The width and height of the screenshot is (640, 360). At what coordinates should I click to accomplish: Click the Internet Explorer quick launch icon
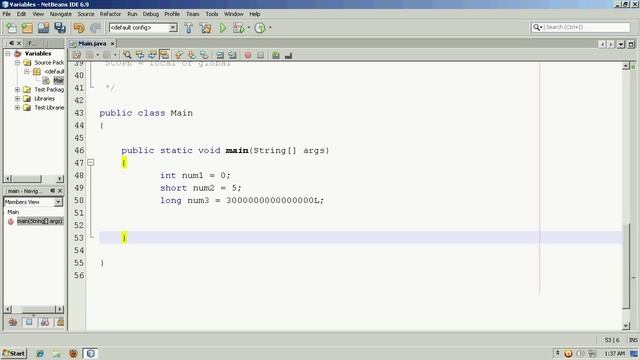click(x=40, y=353)
